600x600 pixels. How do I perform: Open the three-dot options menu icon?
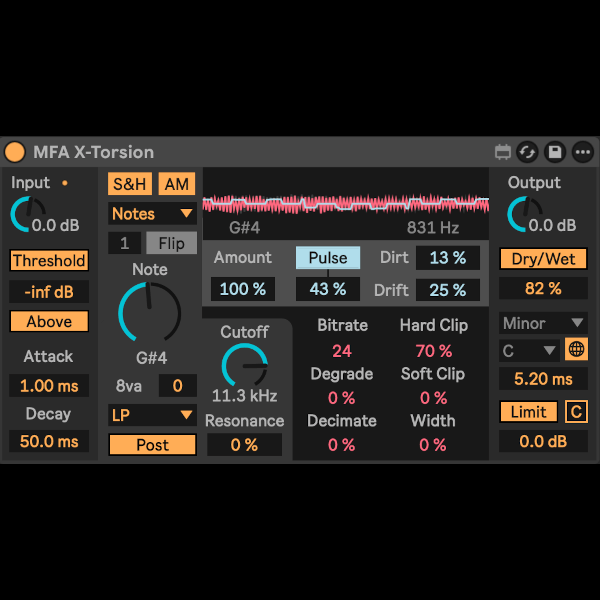(x=582, y=152)
